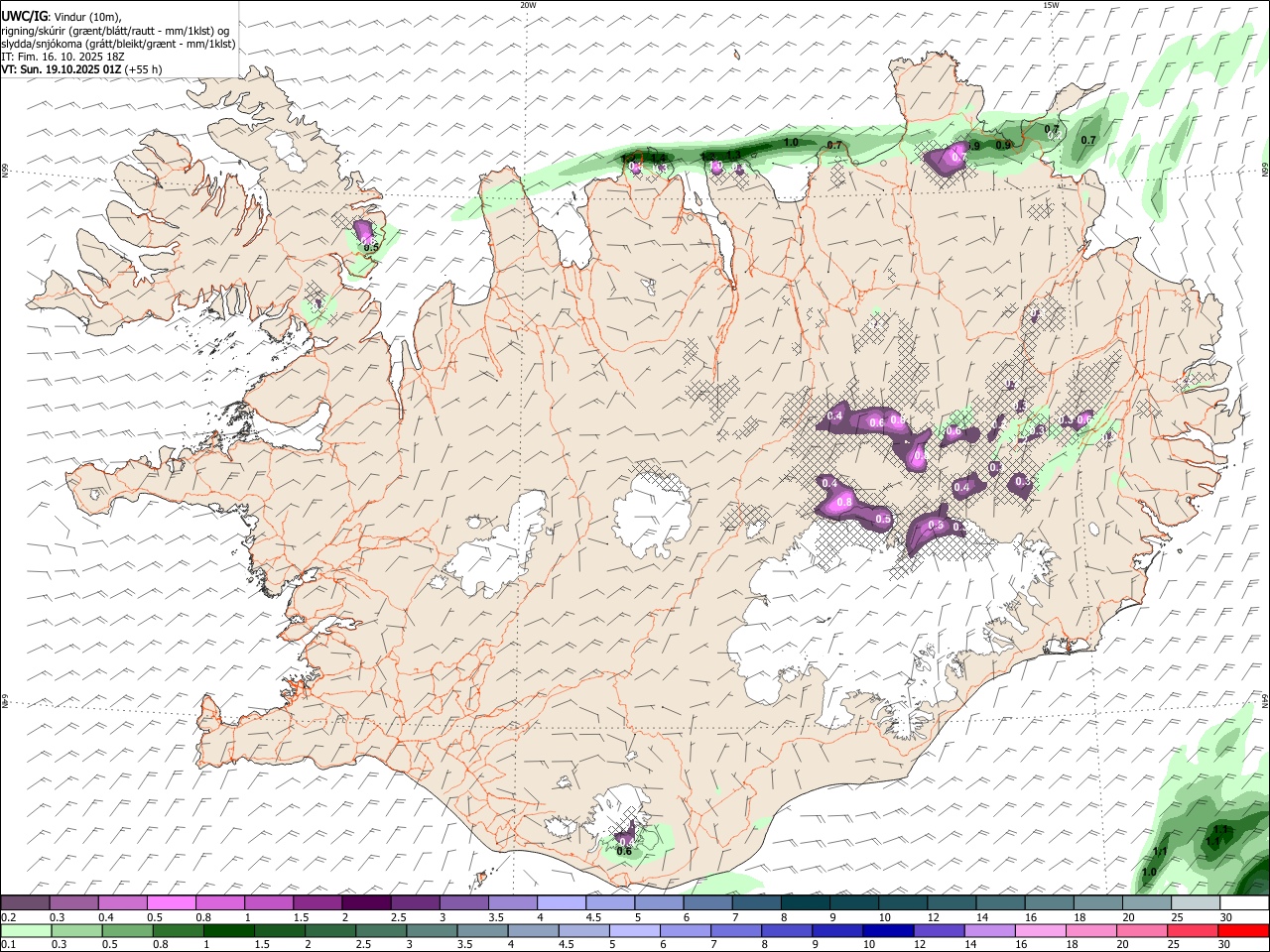Select the darkest green swatch labeled 1 in lower row
The image size is (1270, 952).
pos(229,930)
